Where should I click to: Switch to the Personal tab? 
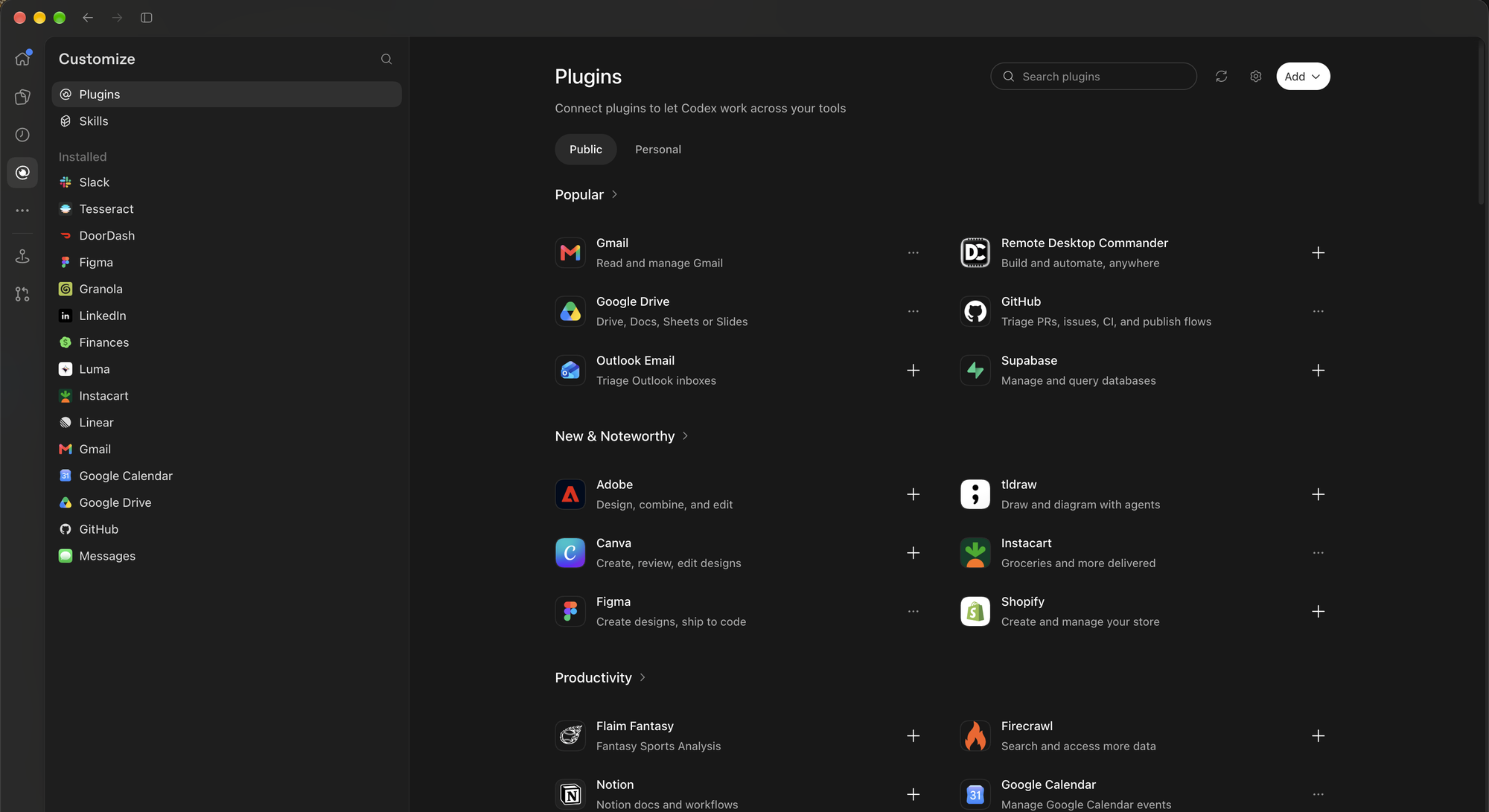tap(658, 150)
